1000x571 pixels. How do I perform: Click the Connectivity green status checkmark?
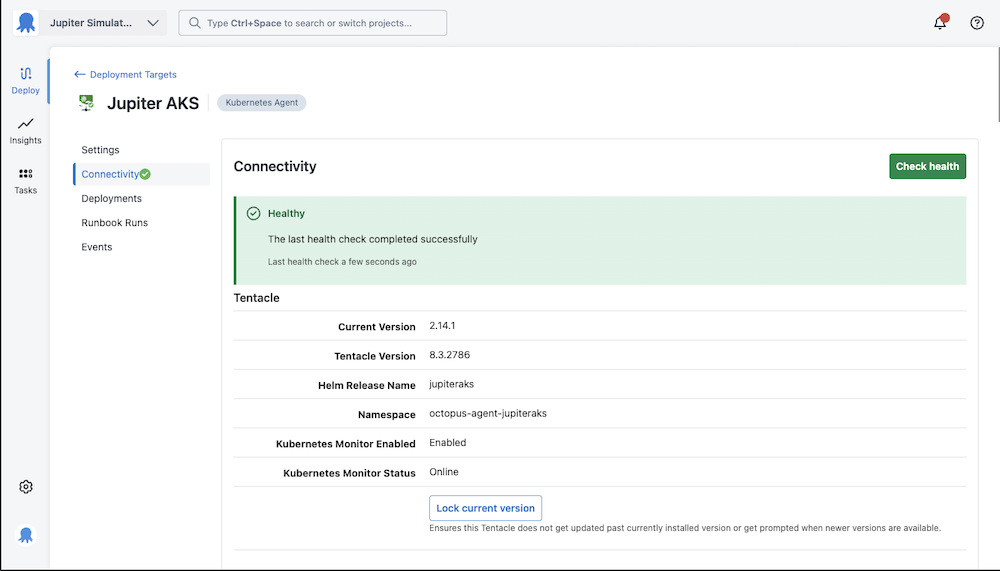[x=145, y=174]
